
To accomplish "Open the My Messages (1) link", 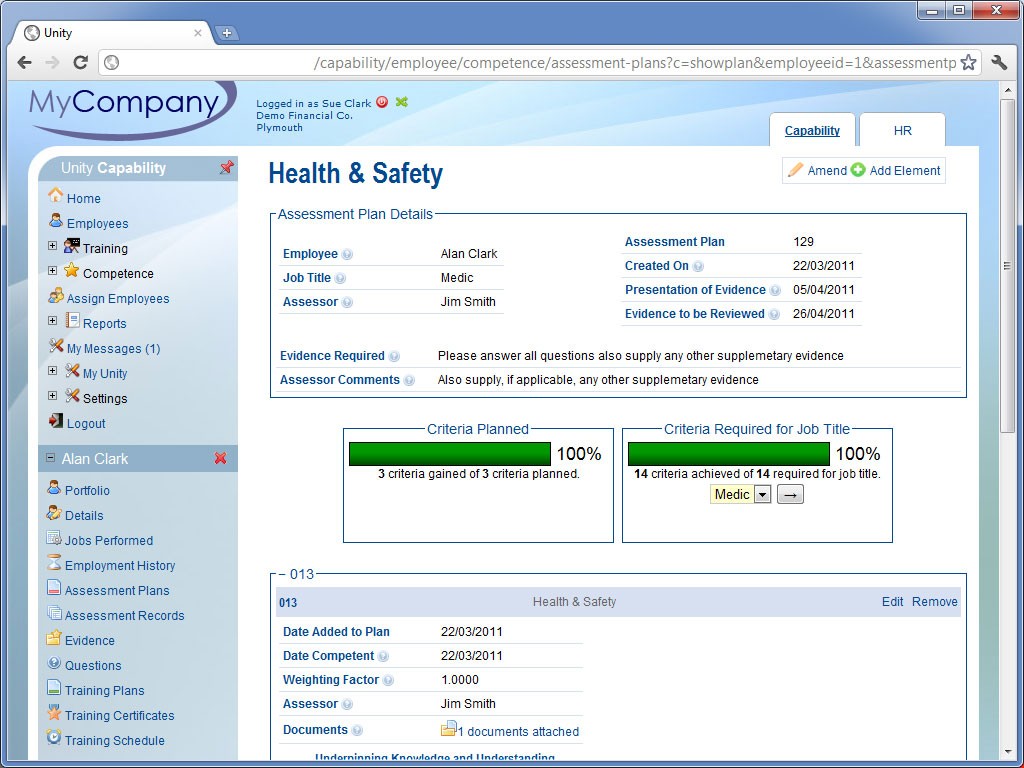I will (113, 348).
